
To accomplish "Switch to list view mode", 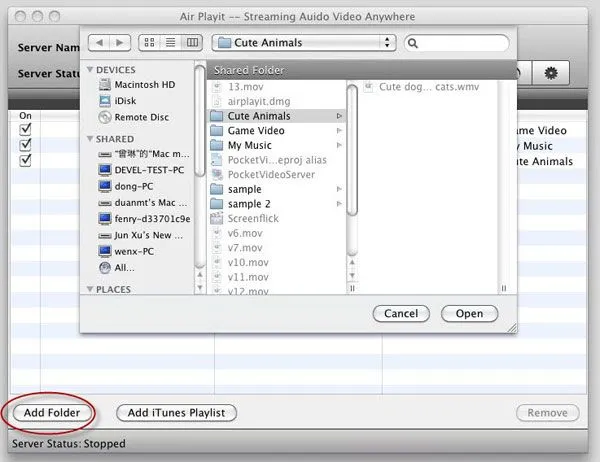I will [171, 43].
